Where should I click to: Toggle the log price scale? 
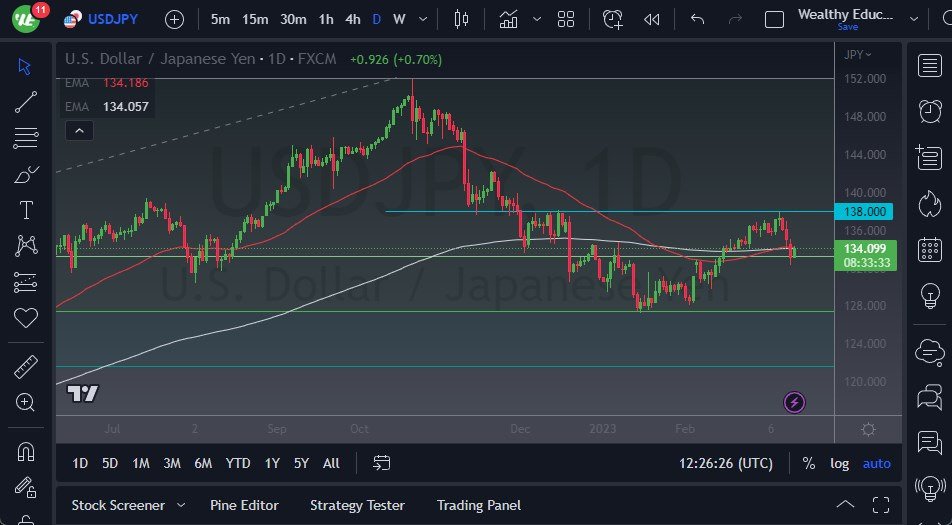[840, 463]
